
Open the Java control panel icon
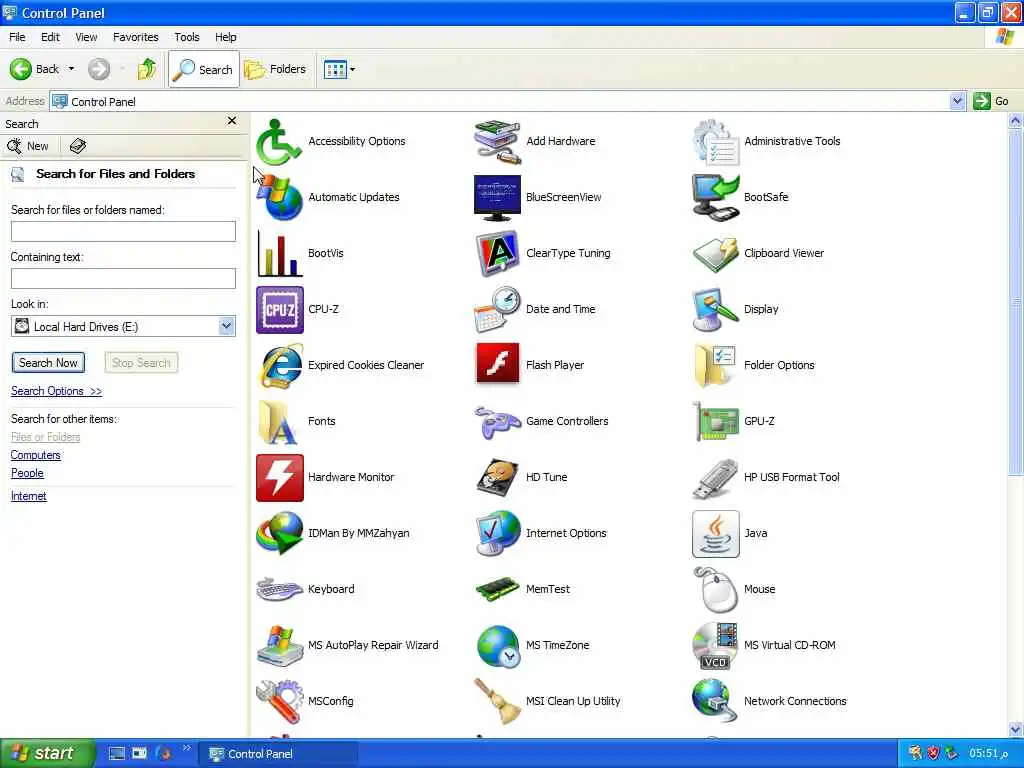[715, 534]
